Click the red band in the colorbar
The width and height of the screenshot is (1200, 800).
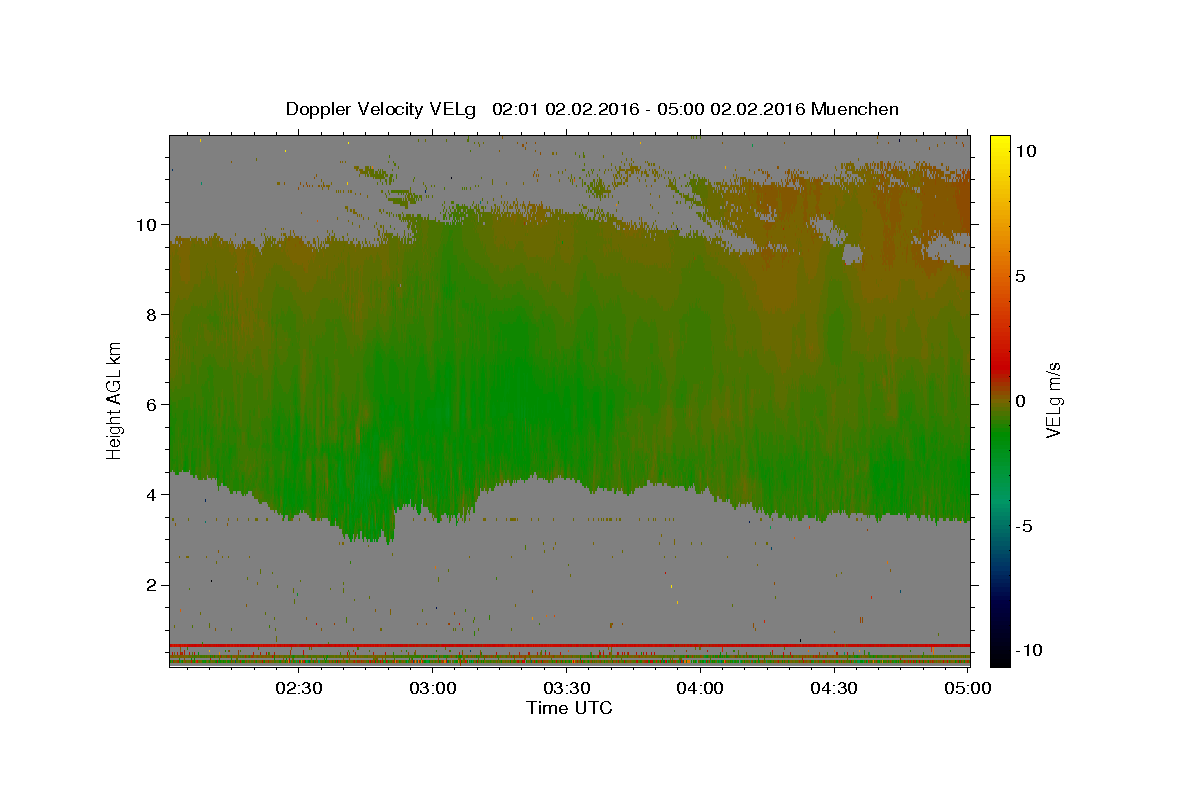[x=1000, y=377]
